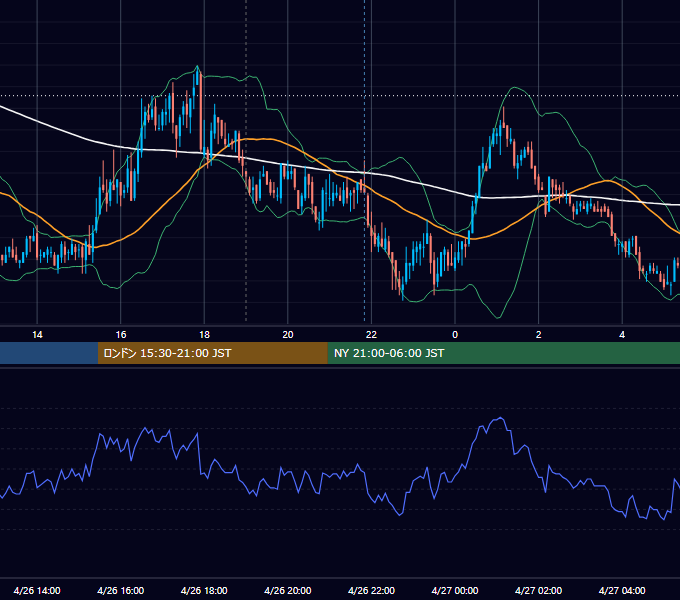The width and height of the screenshot is (680, 600).
Task: Click the ロンドン 15:30-21:00 JST session bar
Action: point(212,353)
